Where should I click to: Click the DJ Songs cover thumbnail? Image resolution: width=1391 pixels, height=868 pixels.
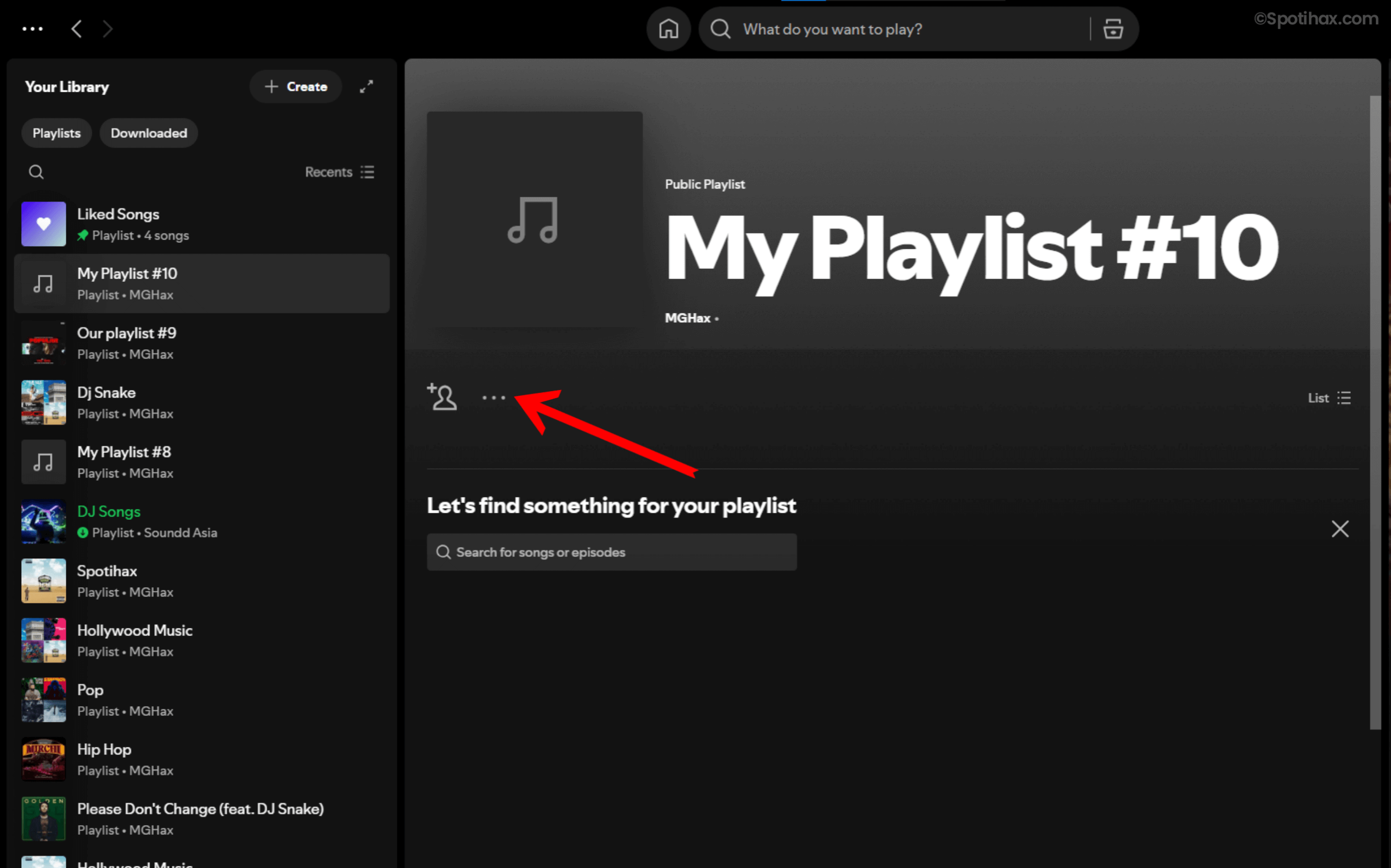point(43,521)
